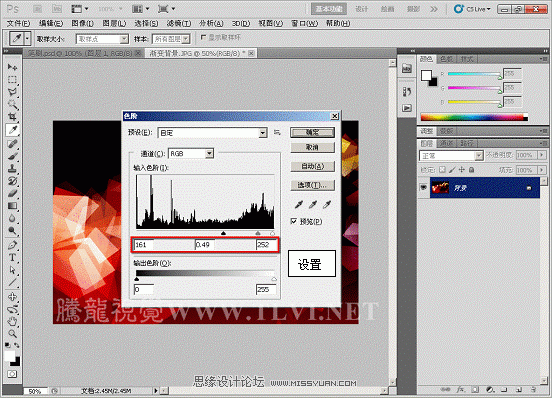Open the Layer menu

[x=114, y=23]
